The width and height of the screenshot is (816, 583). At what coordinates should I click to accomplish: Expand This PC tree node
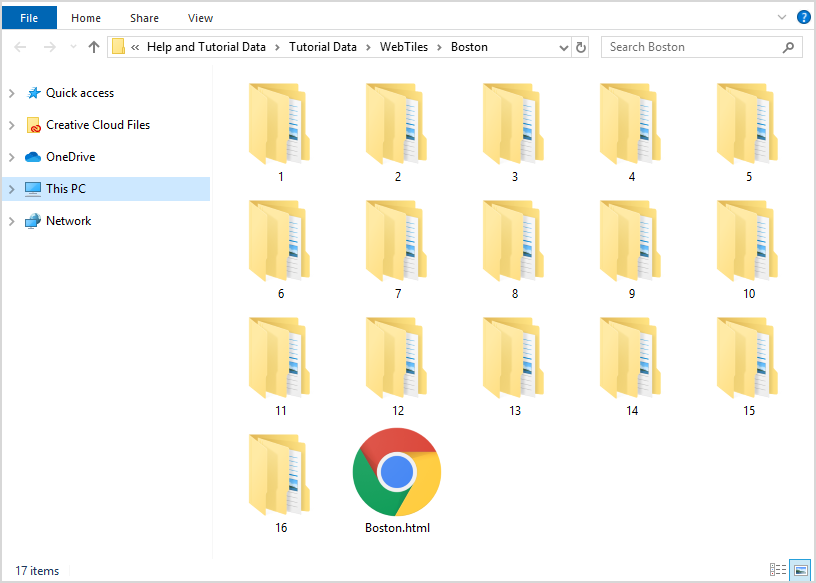(11, 189)
